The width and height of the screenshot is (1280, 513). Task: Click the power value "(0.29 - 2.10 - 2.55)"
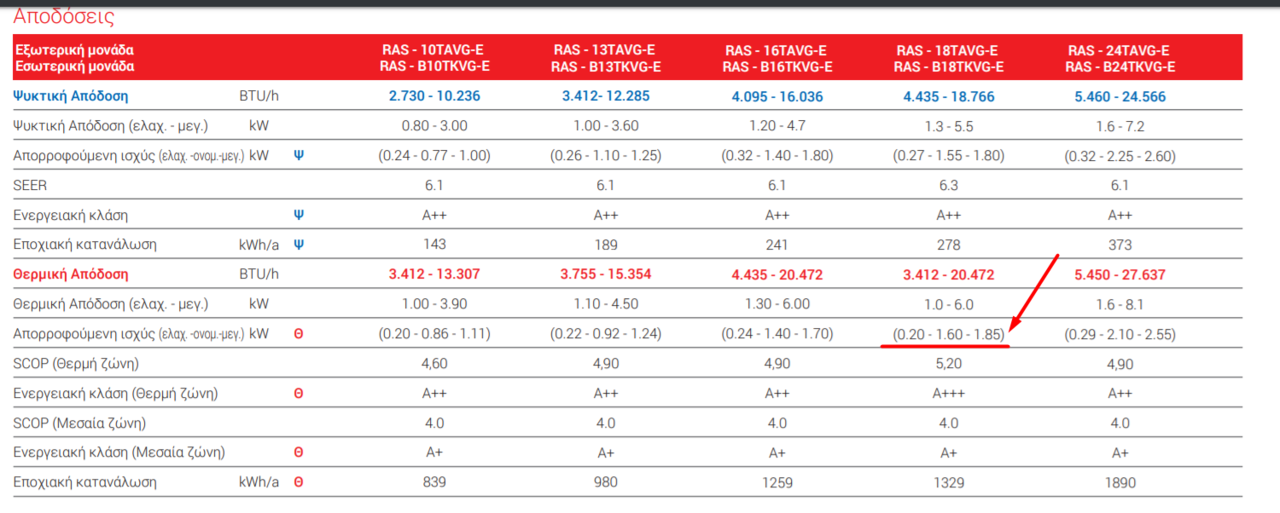(1120, 333)
